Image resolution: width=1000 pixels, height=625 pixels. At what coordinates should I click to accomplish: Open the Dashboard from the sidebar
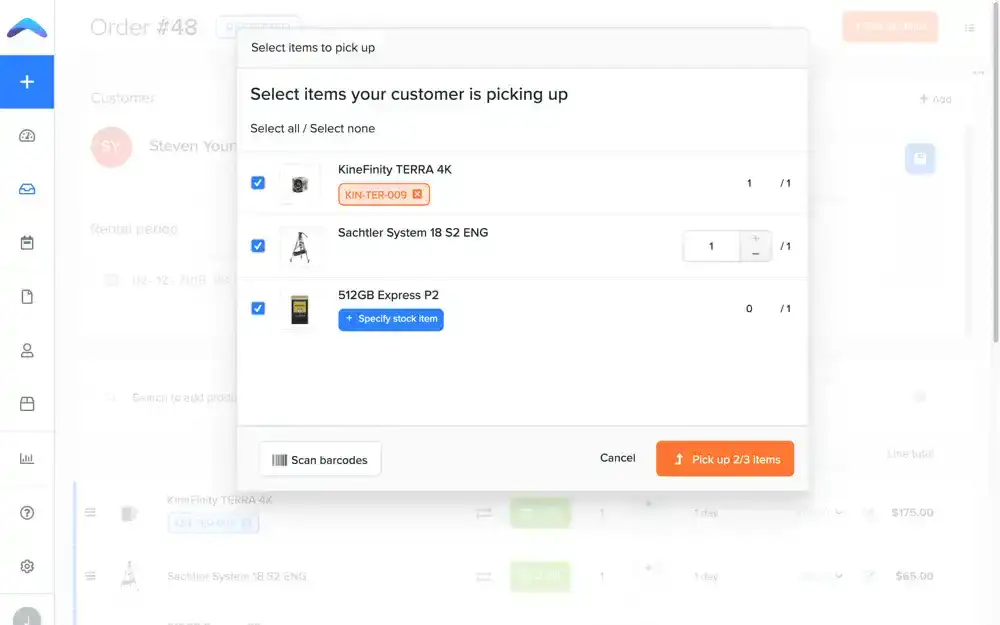27,135
